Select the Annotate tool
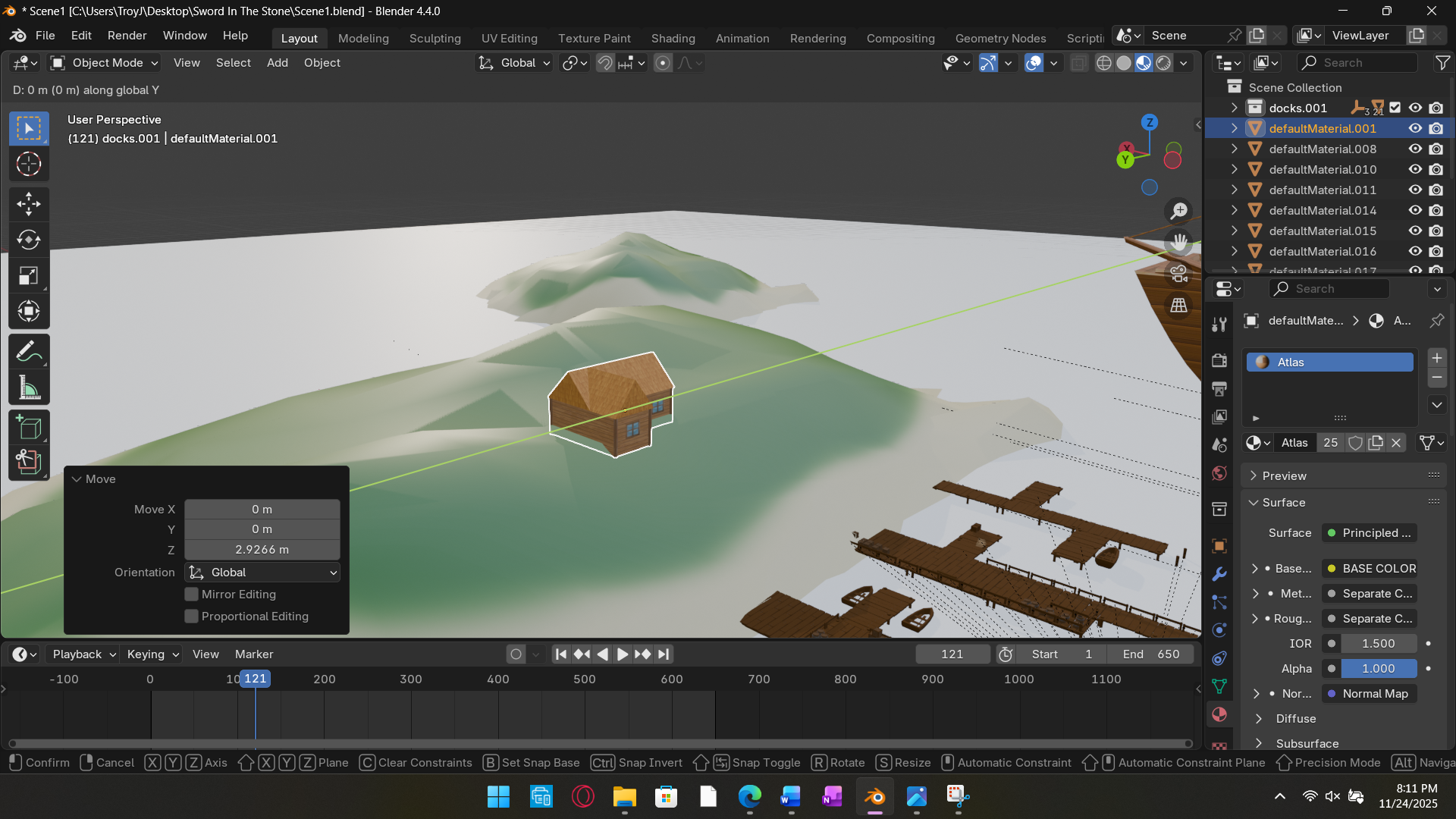The height and width of the screenshot is (819, 1456). (29, 351)
